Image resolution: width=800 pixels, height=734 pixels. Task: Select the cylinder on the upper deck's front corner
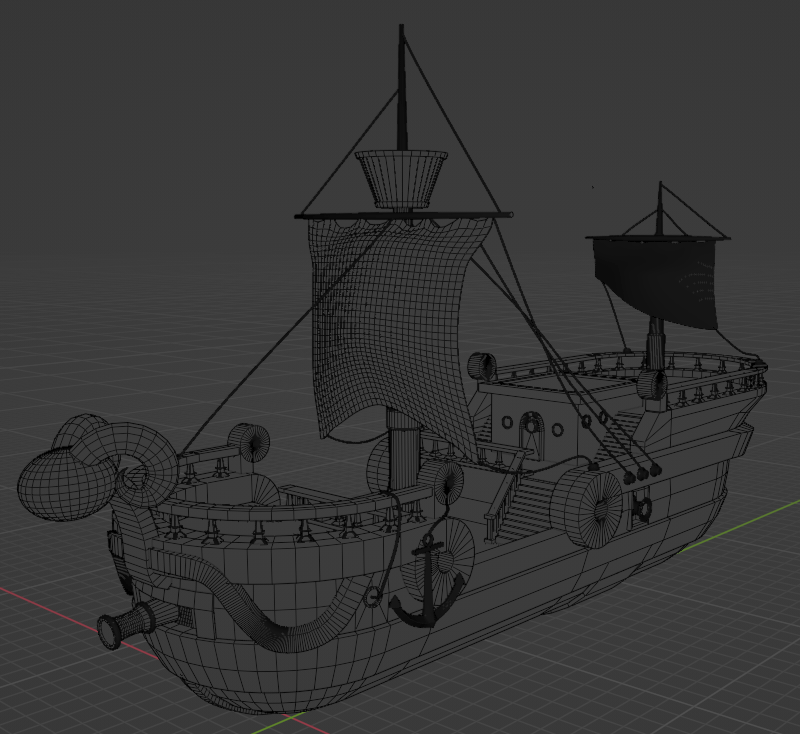(x=482, y=366)
